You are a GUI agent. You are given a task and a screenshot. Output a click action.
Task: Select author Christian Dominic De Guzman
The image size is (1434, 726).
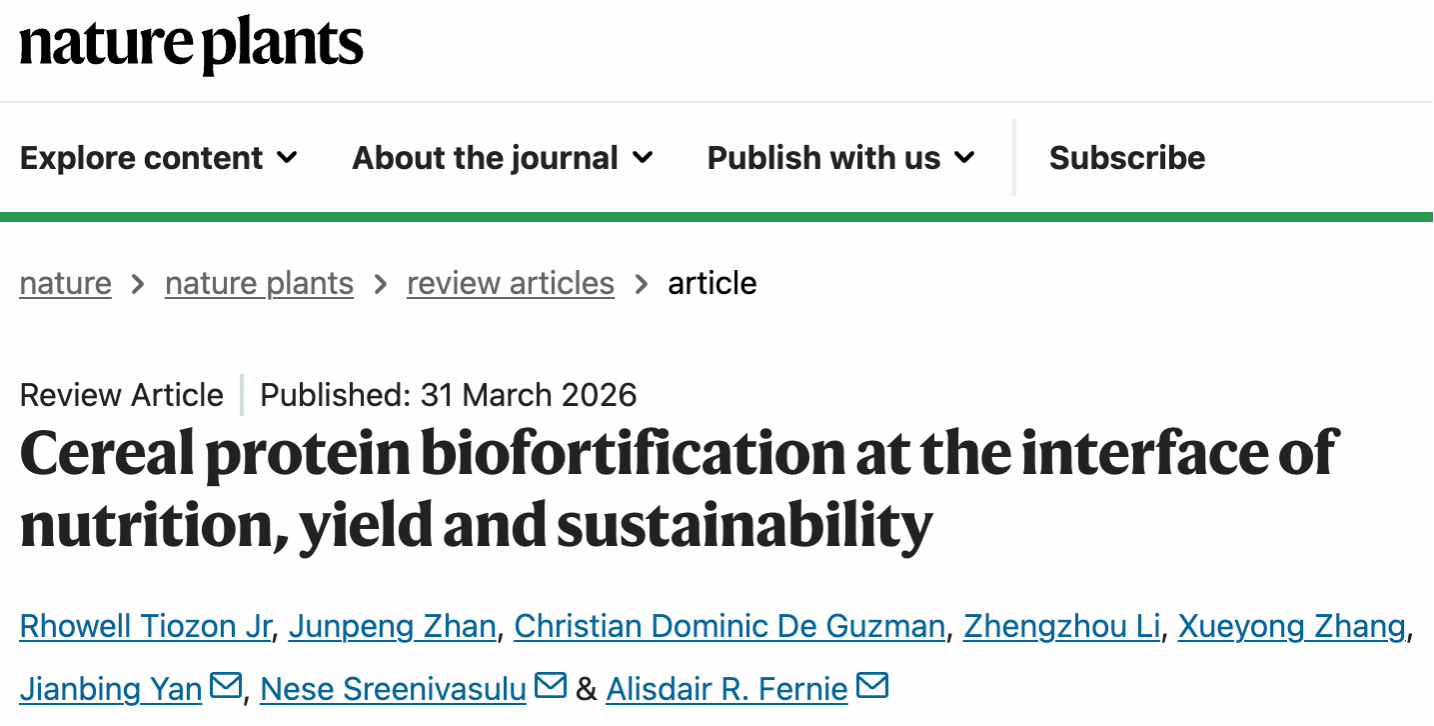729,627
